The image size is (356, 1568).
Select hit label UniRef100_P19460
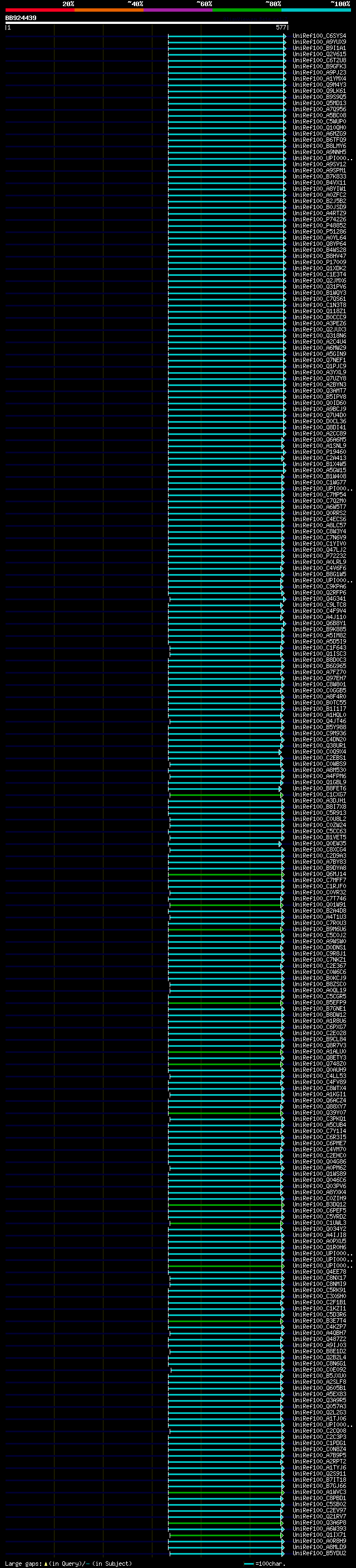(319, 452)
